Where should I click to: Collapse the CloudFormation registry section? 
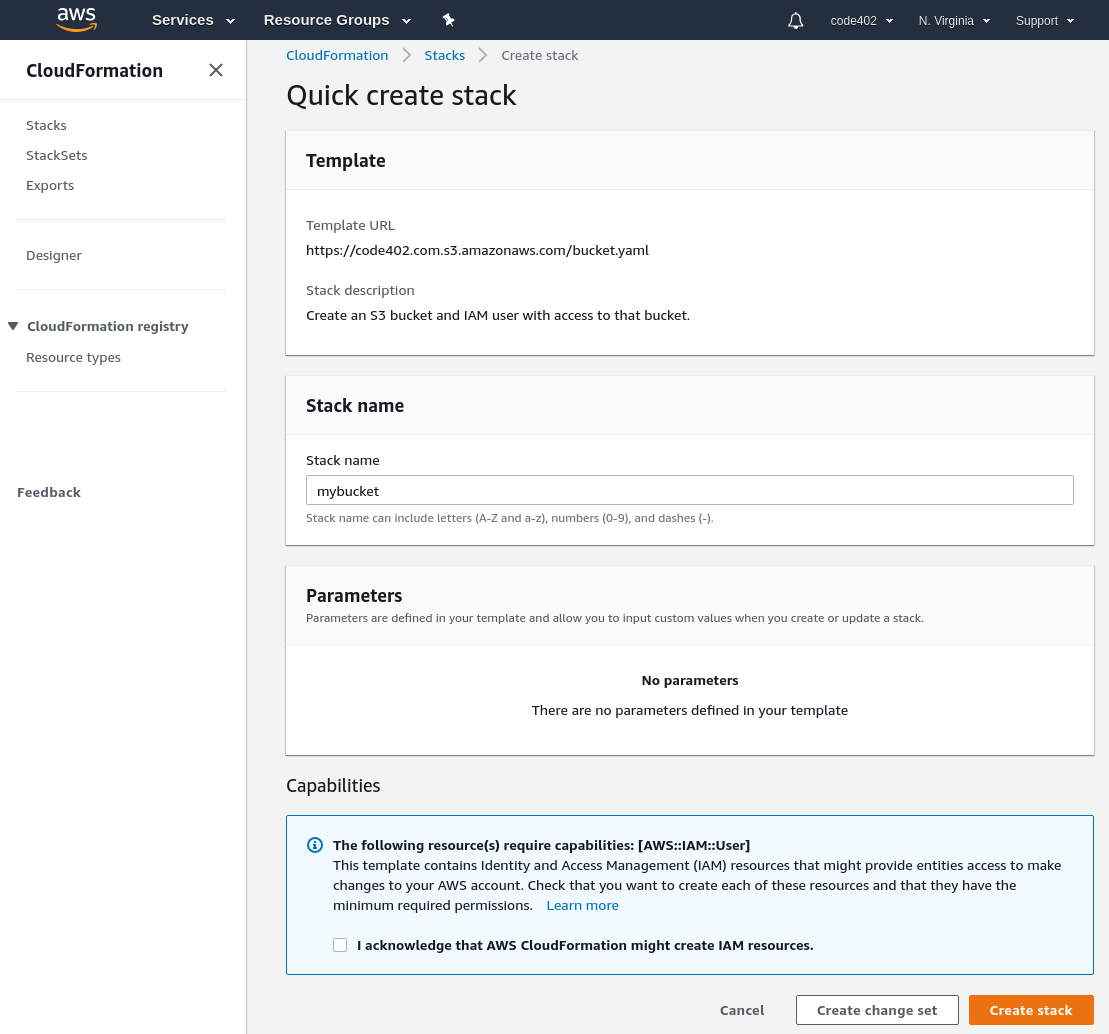coord(13,326)
